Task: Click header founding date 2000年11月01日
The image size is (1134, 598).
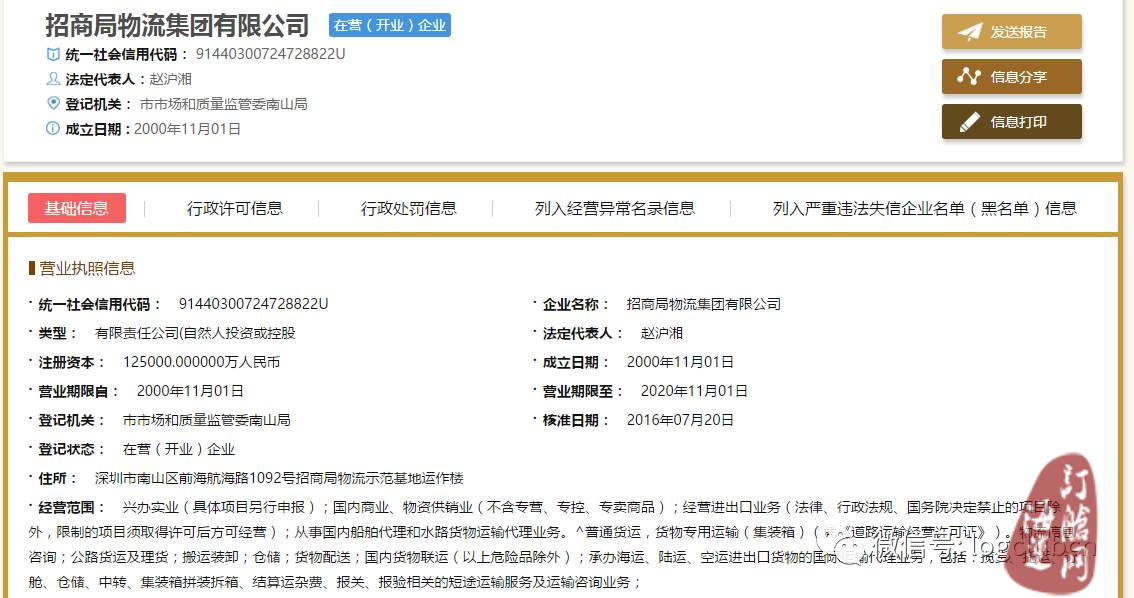Action: (187, 129)
